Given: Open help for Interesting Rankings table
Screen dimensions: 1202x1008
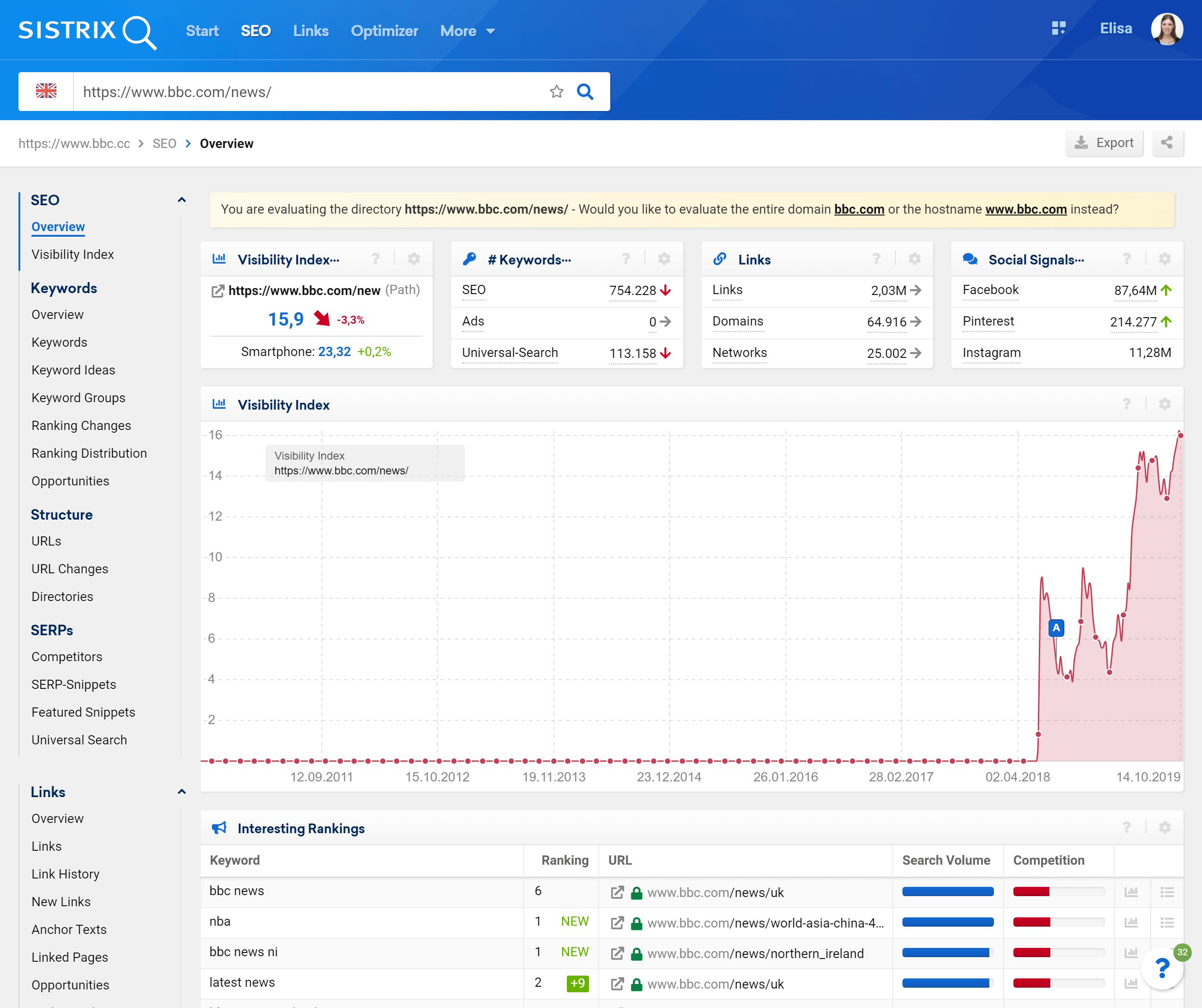Looking at the screenshot, I should [x=1127, y=827].
